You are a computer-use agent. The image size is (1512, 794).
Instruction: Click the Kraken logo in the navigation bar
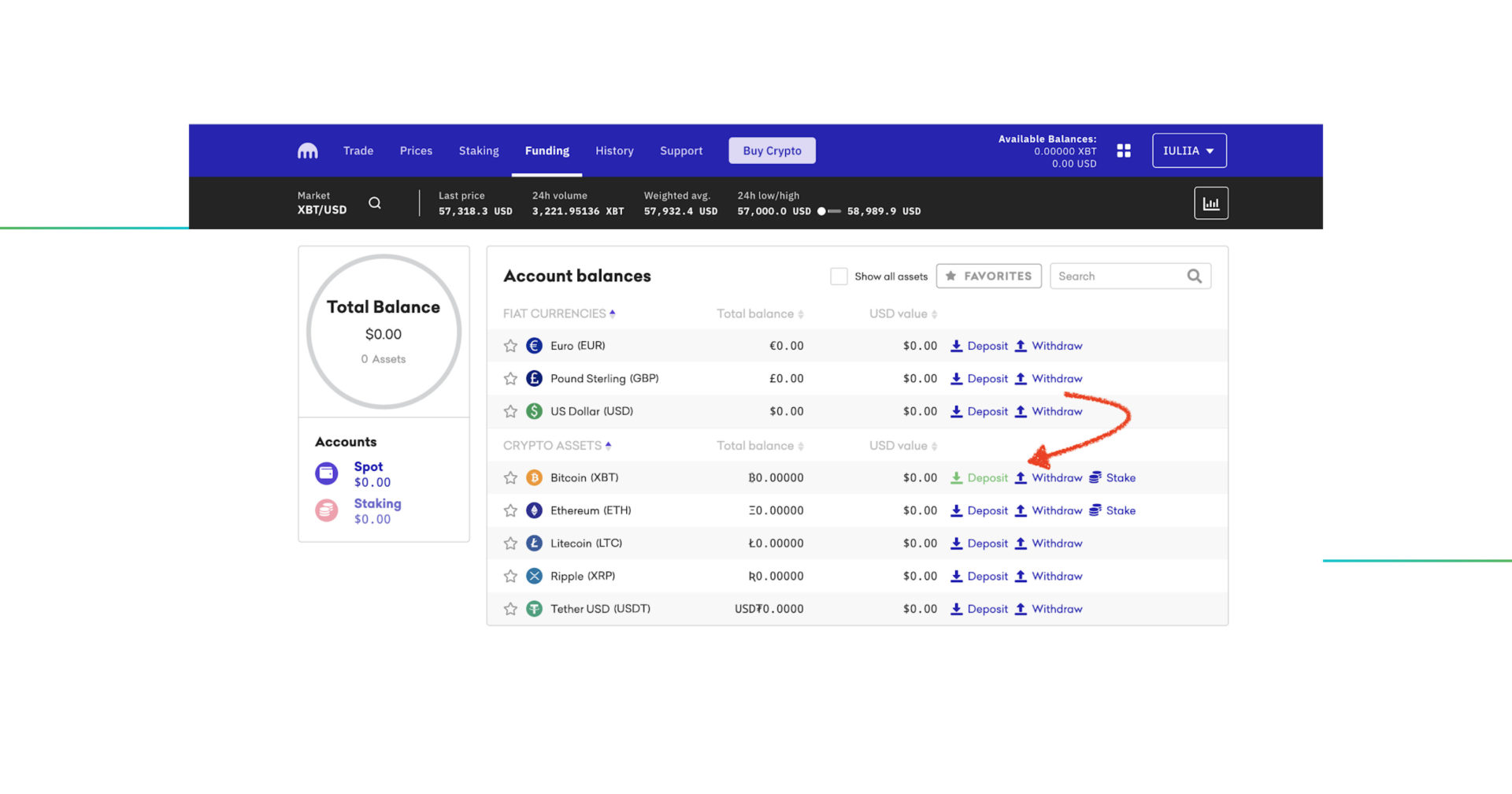tap(307, 150)
